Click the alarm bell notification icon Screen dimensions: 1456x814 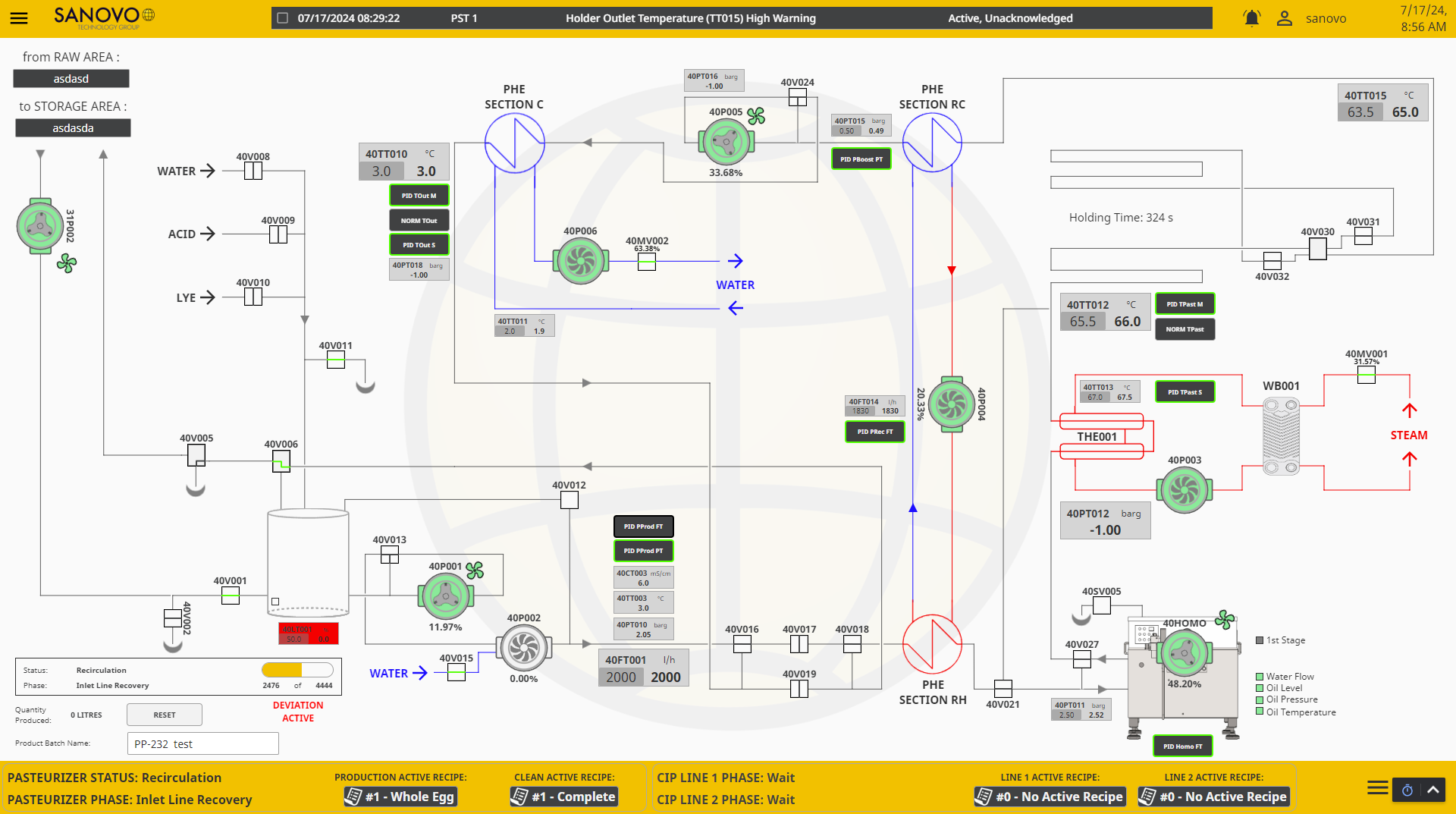click(1252, 17)
